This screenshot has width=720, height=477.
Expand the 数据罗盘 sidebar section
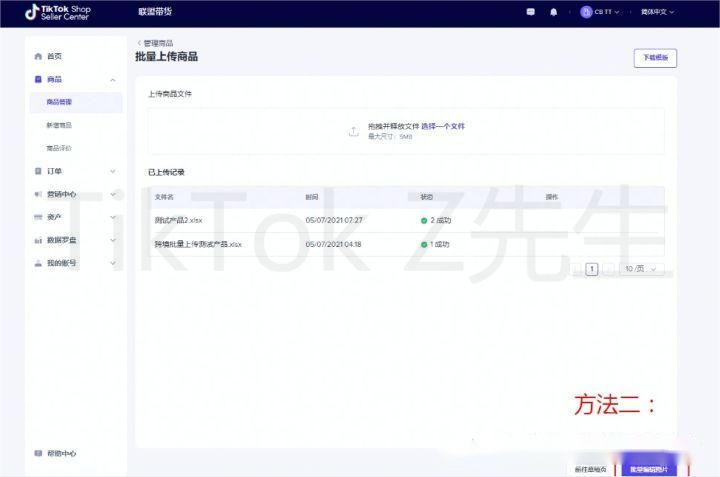point(113,240)
